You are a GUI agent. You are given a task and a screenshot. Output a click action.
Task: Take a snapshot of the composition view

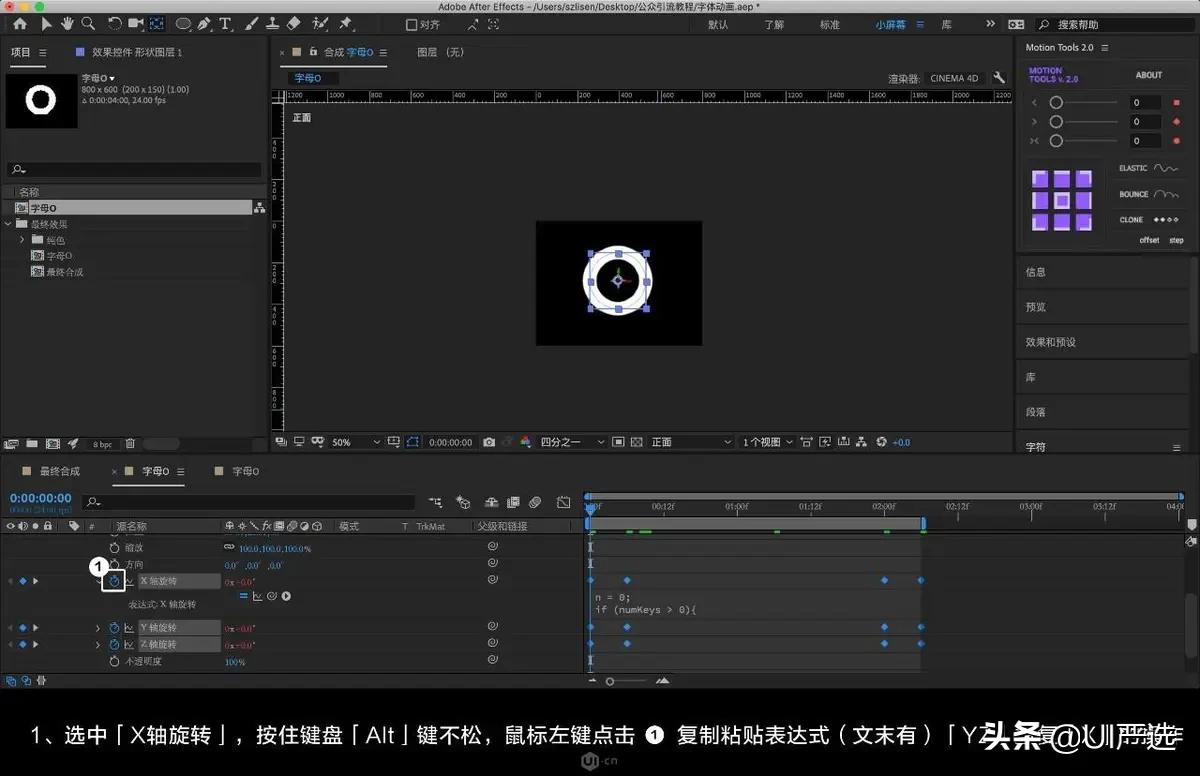point(489,441)
